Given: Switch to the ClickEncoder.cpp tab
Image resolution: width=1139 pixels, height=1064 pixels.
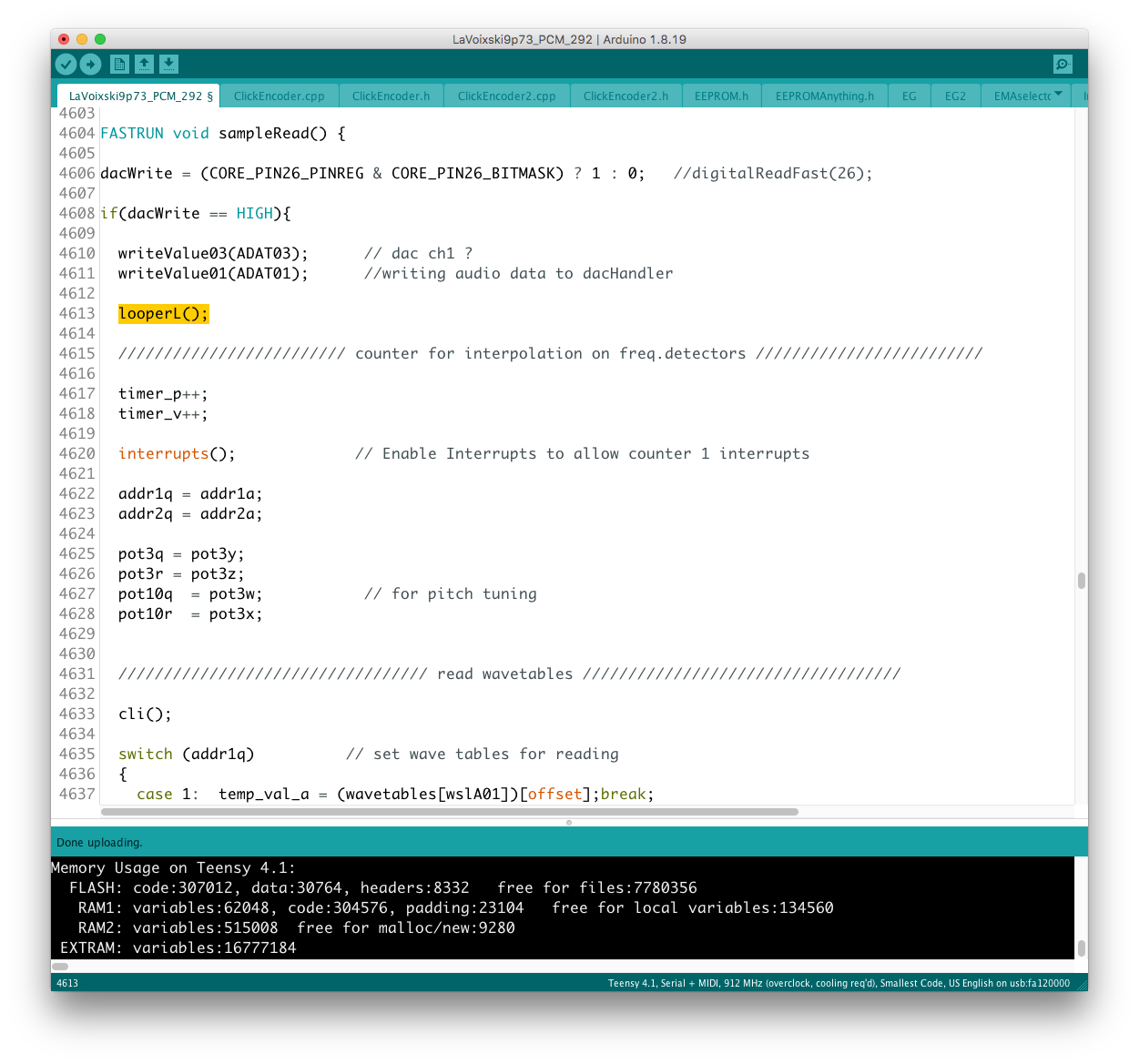Looking at the screenshot, I should point(279,96).
